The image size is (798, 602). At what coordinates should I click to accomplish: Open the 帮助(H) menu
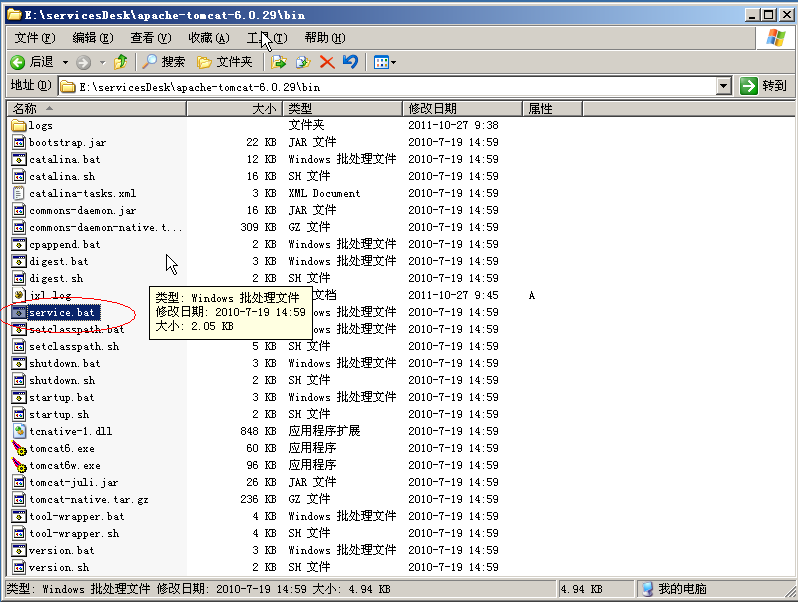click(x=324, y=38)
